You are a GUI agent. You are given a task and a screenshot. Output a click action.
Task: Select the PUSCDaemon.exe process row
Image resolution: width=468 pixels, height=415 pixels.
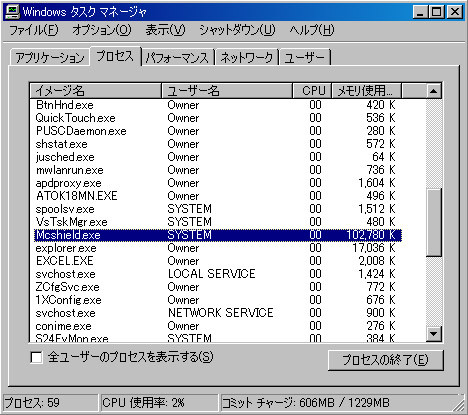[x=218, y=131]
